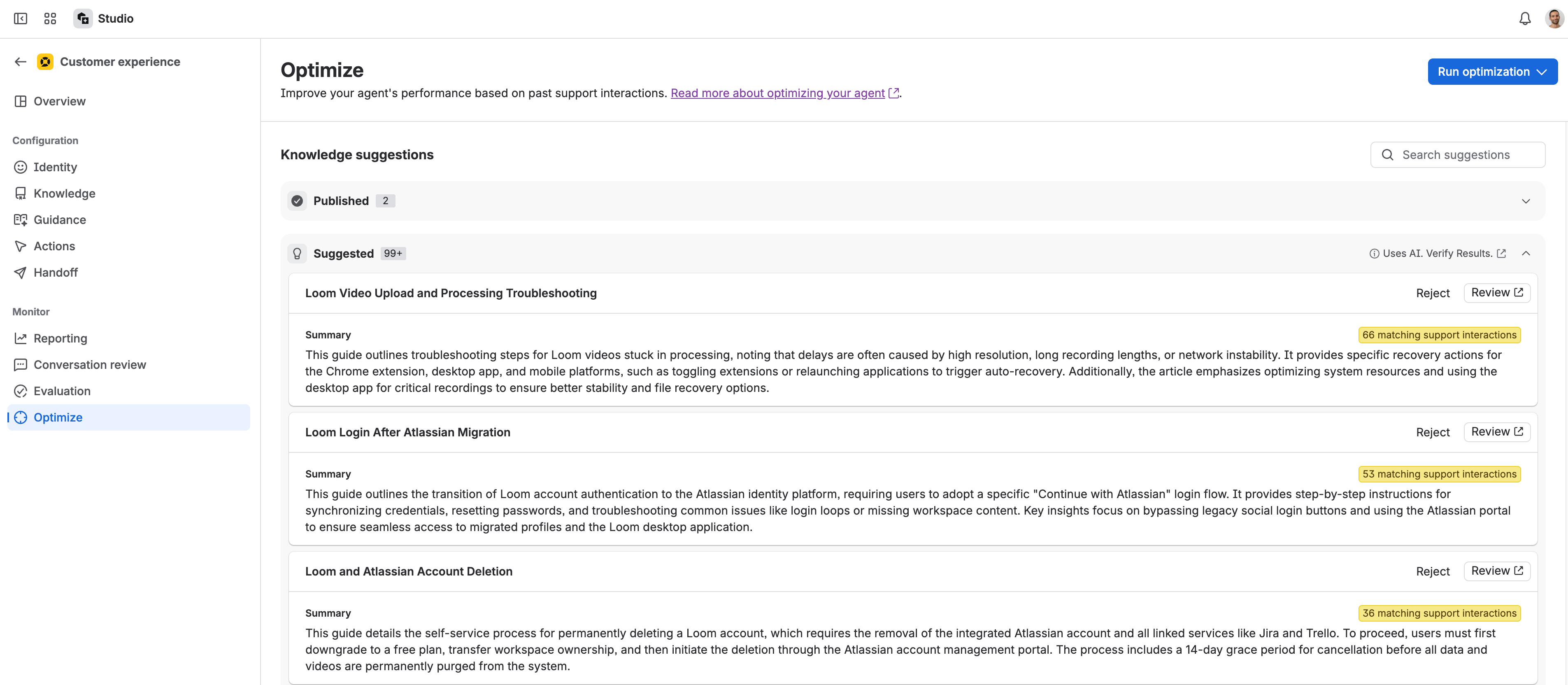Screen dimensions: 1568x685
Task: Review Loom and Atlassian Account Deletion
Action: click(1496, 571)
